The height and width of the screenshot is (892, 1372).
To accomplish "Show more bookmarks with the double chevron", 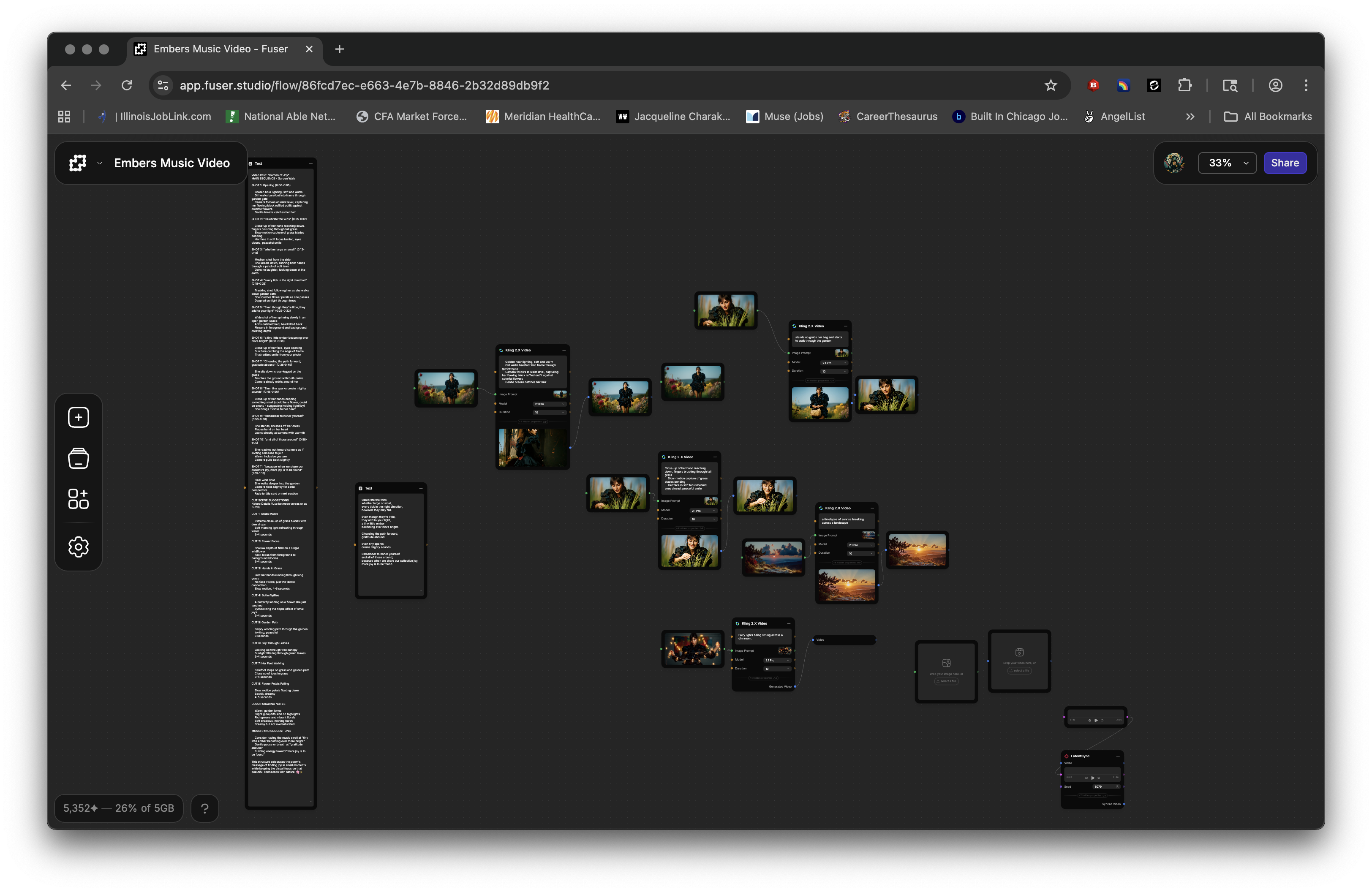I will pyautogui.click(x=1190, y=117).
